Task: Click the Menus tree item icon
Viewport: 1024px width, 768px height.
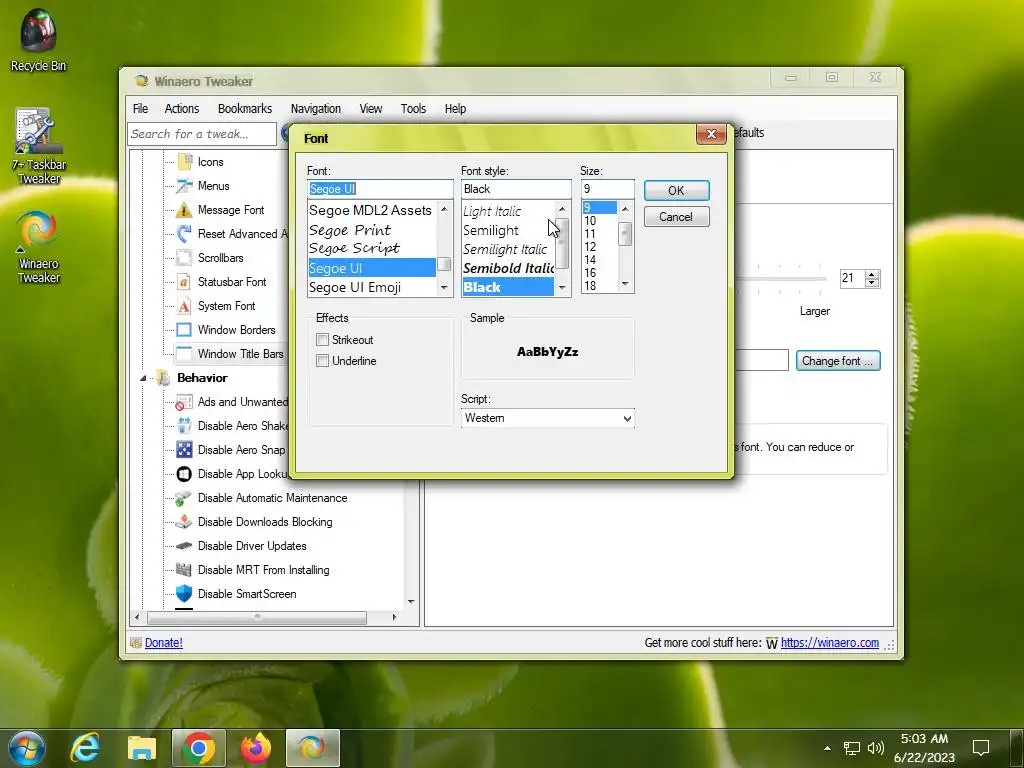Action: pos(185,185)
